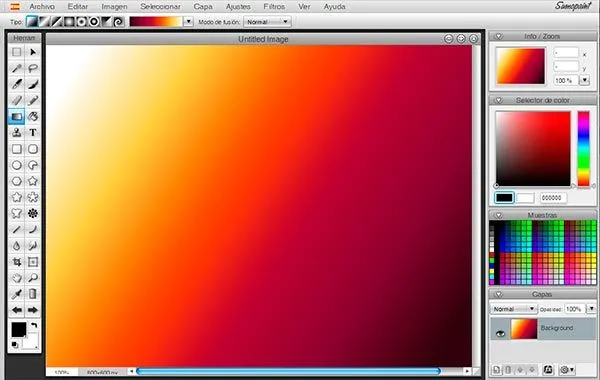The image size is (600, 380).
Task: Open the zoom percentage dropdown in Info panel
Action: tap(584, 80)
